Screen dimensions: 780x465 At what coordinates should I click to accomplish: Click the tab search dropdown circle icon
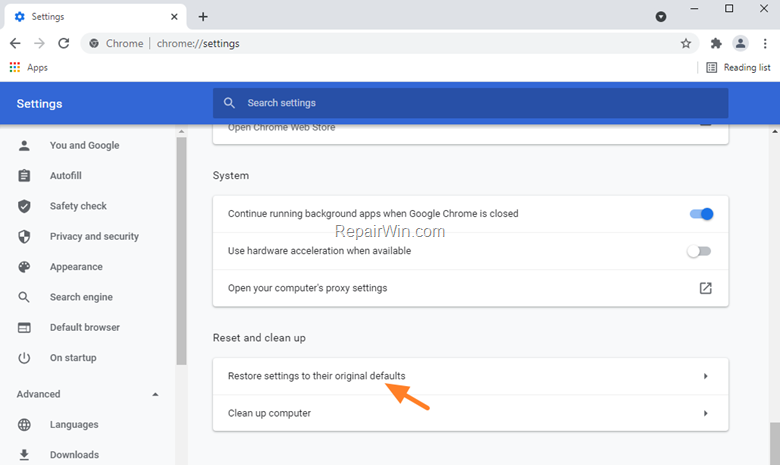click(661, 16)
